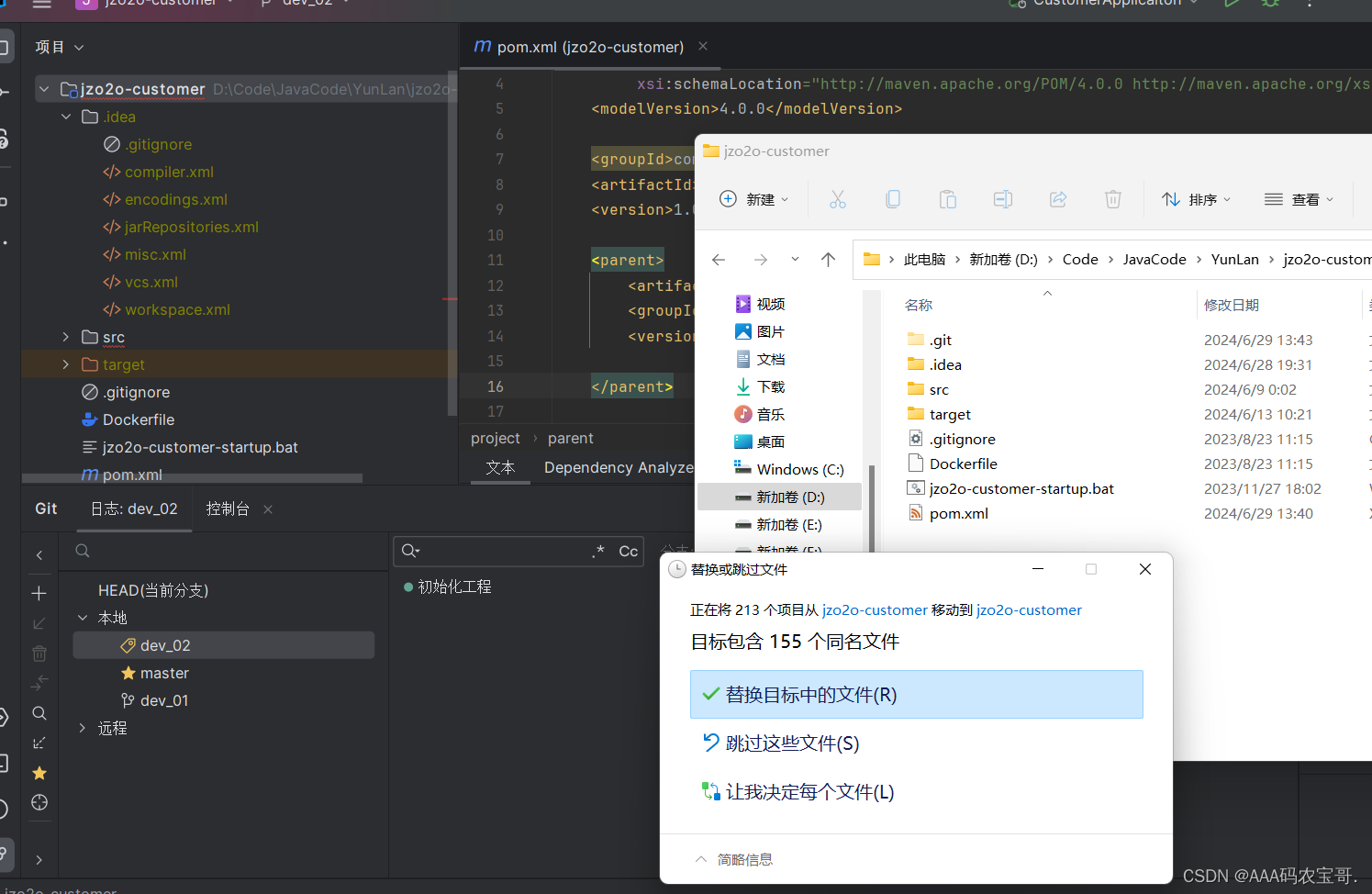
Task: Select the 控制台 tab
Action: pyautogui.click(x=228, y=508)
